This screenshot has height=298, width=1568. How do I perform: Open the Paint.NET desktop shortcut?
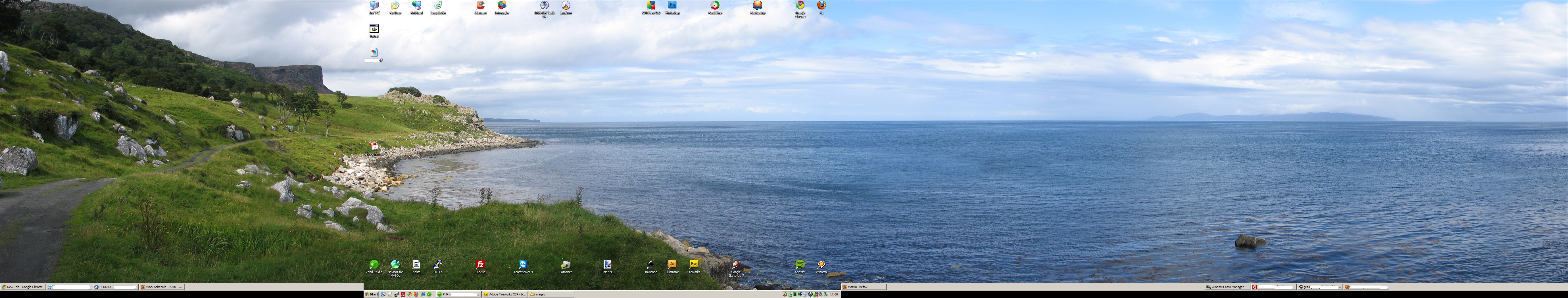pos(608,266)
